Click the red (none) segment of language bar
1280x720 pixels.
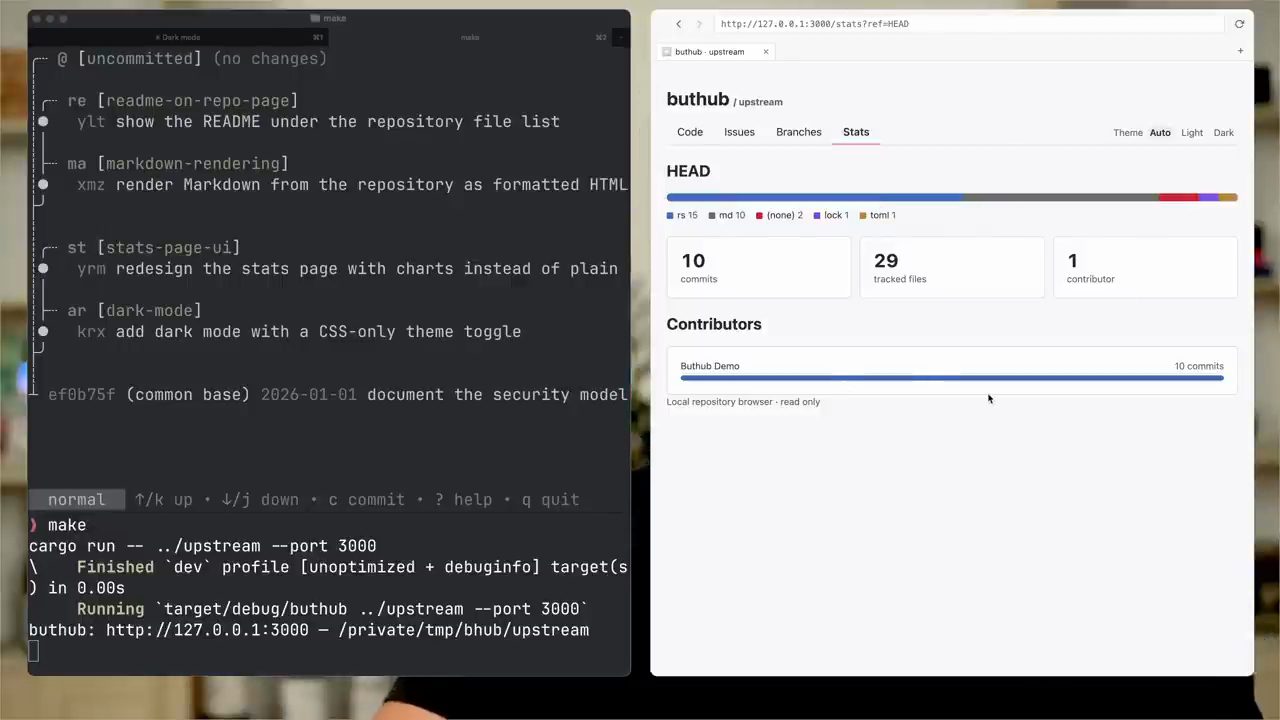pos(1178,198)
